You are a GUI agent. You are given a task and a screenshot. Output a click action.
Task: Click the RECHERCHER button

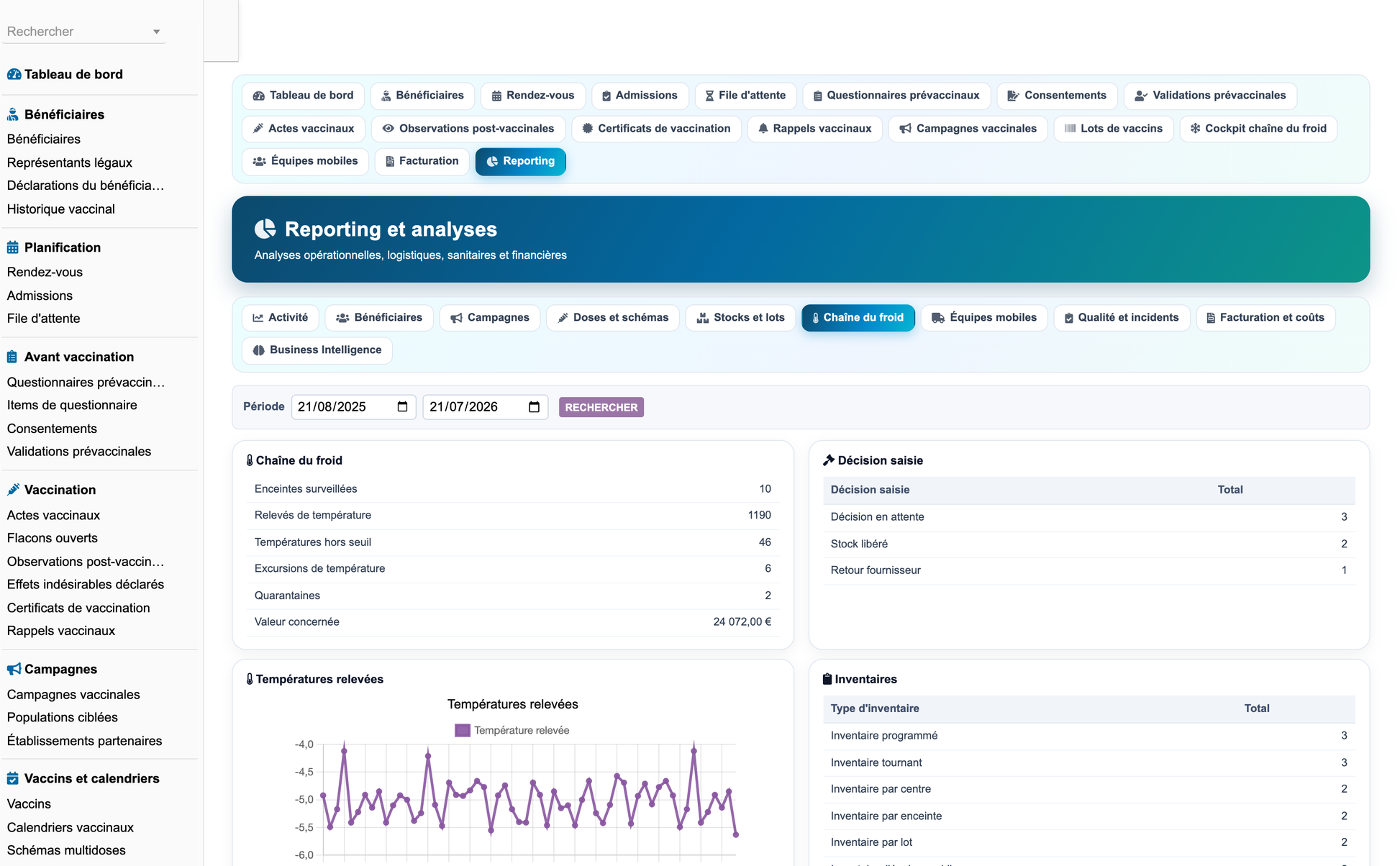click(x=601, y=407)
